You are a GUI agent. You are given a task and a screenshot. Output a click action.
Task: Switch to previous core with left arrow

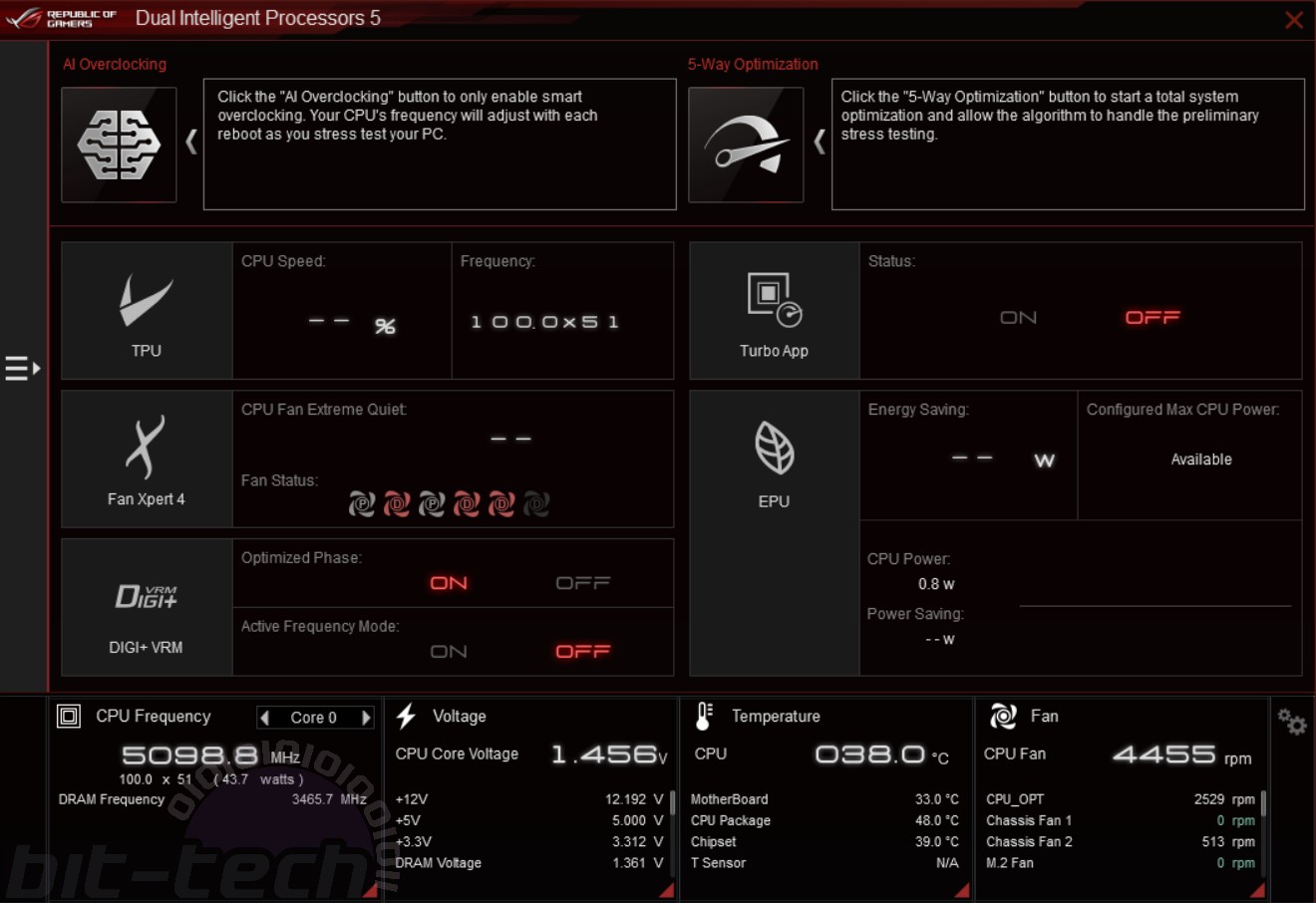(264, 718)
